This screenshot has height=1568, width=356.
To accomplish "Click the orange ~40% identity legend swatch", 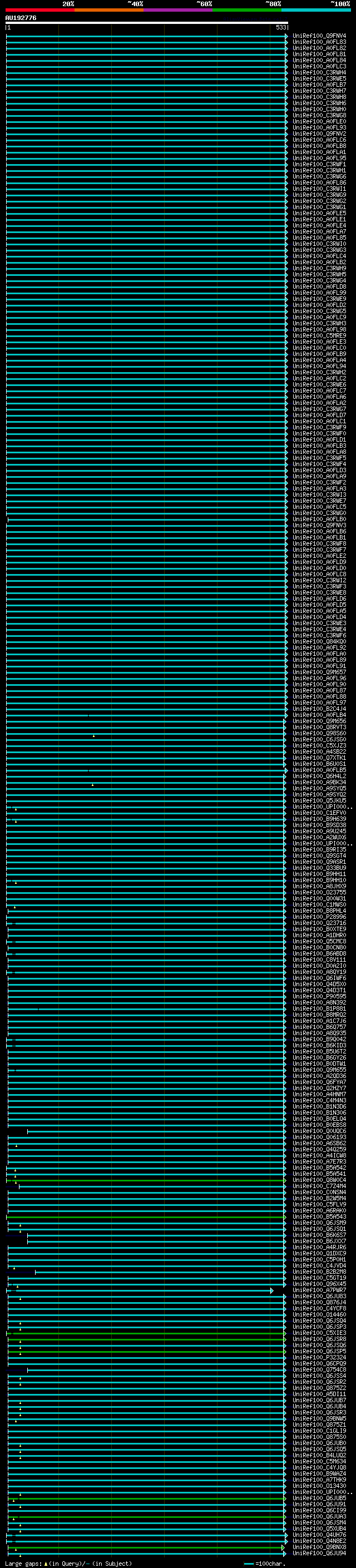I will coord(109,10).
